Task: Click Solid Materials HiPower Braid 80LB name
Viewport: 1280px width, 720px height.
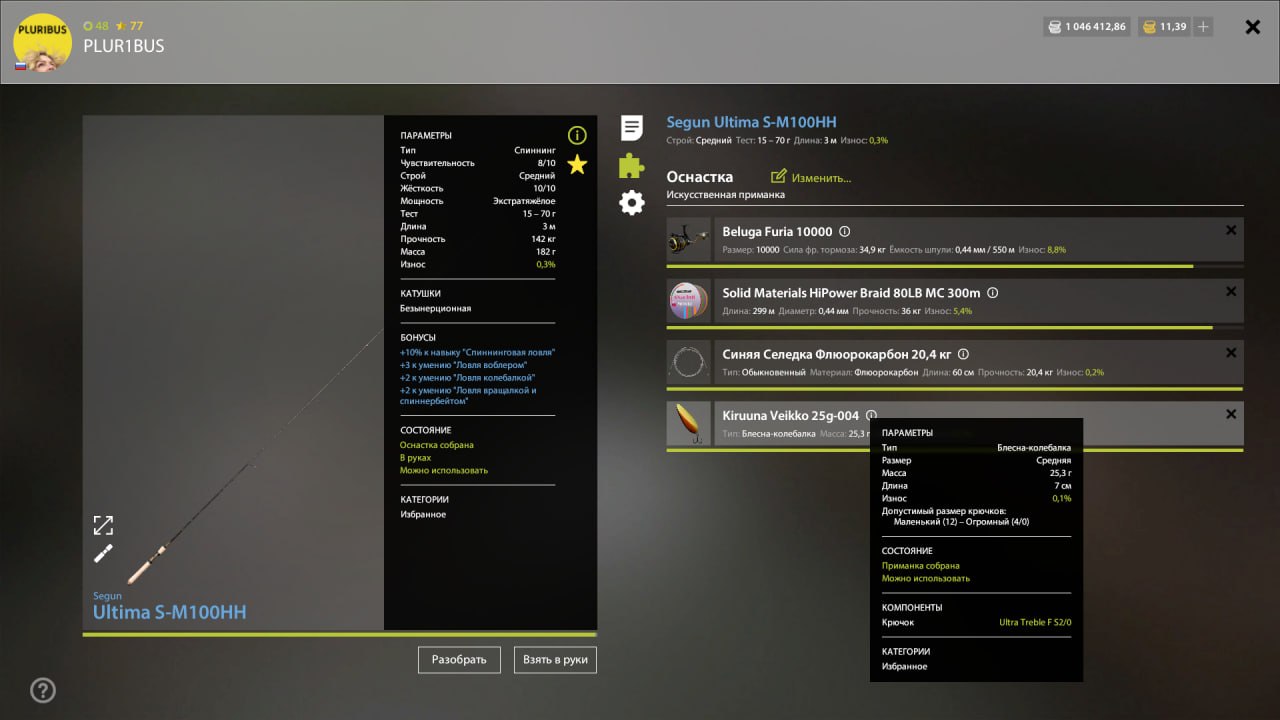Action: (851, 293)
